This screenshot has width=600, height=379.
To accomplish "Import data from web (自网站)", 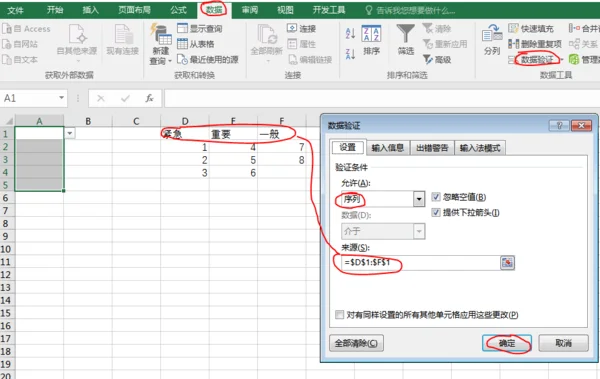I will coord(20,44).
